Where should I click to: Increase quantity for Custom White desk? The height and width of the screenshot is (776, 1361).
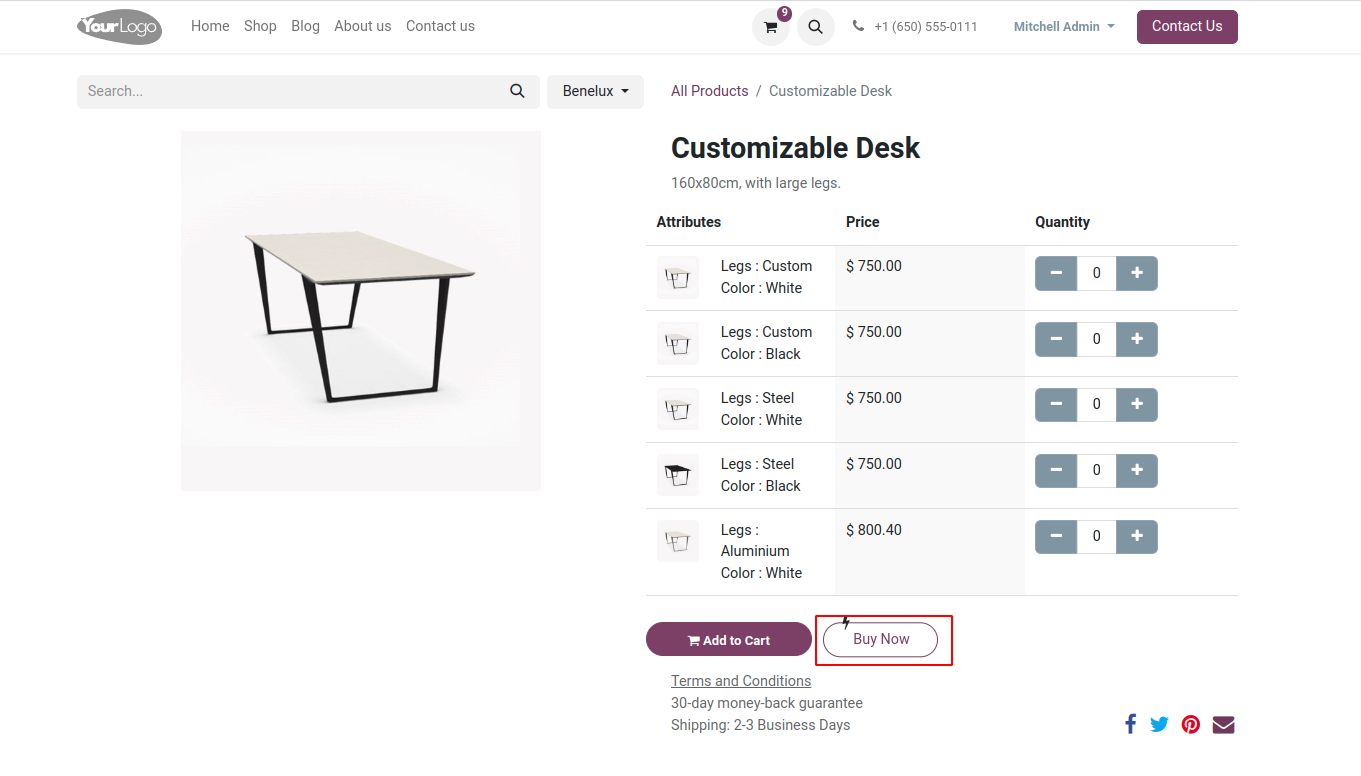coord(1136,273)
